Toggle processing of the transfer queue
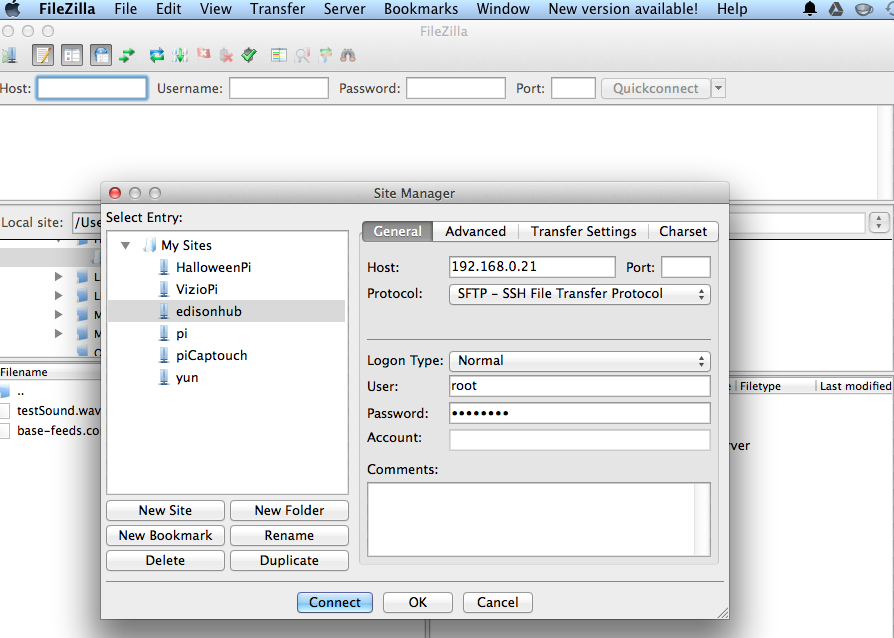Viewport: 894px width, 638px height. click(180, 55)
